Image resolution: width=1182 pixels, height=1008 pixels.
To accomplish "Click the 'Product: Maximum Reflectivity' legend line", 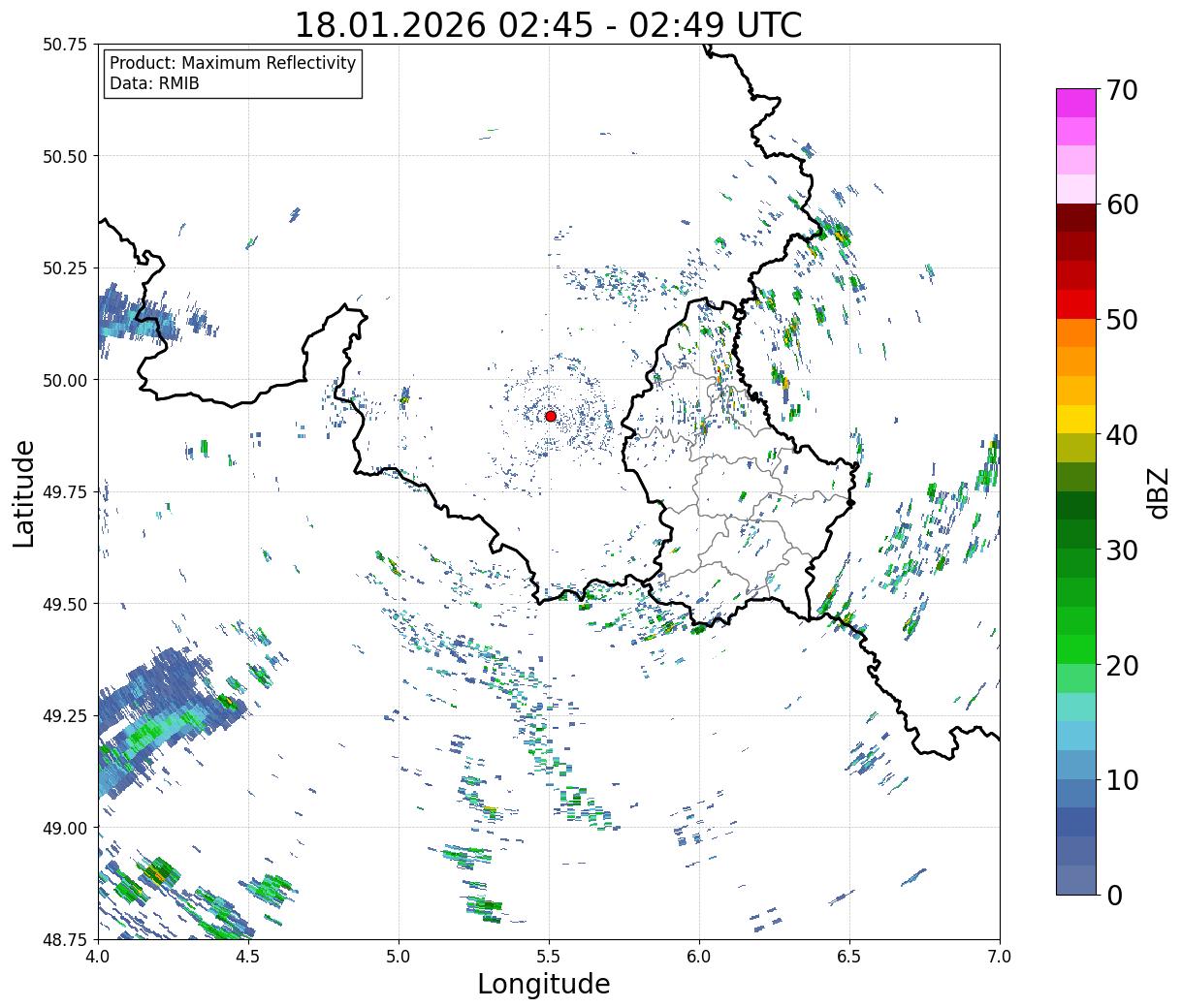I will coord(233,63).
